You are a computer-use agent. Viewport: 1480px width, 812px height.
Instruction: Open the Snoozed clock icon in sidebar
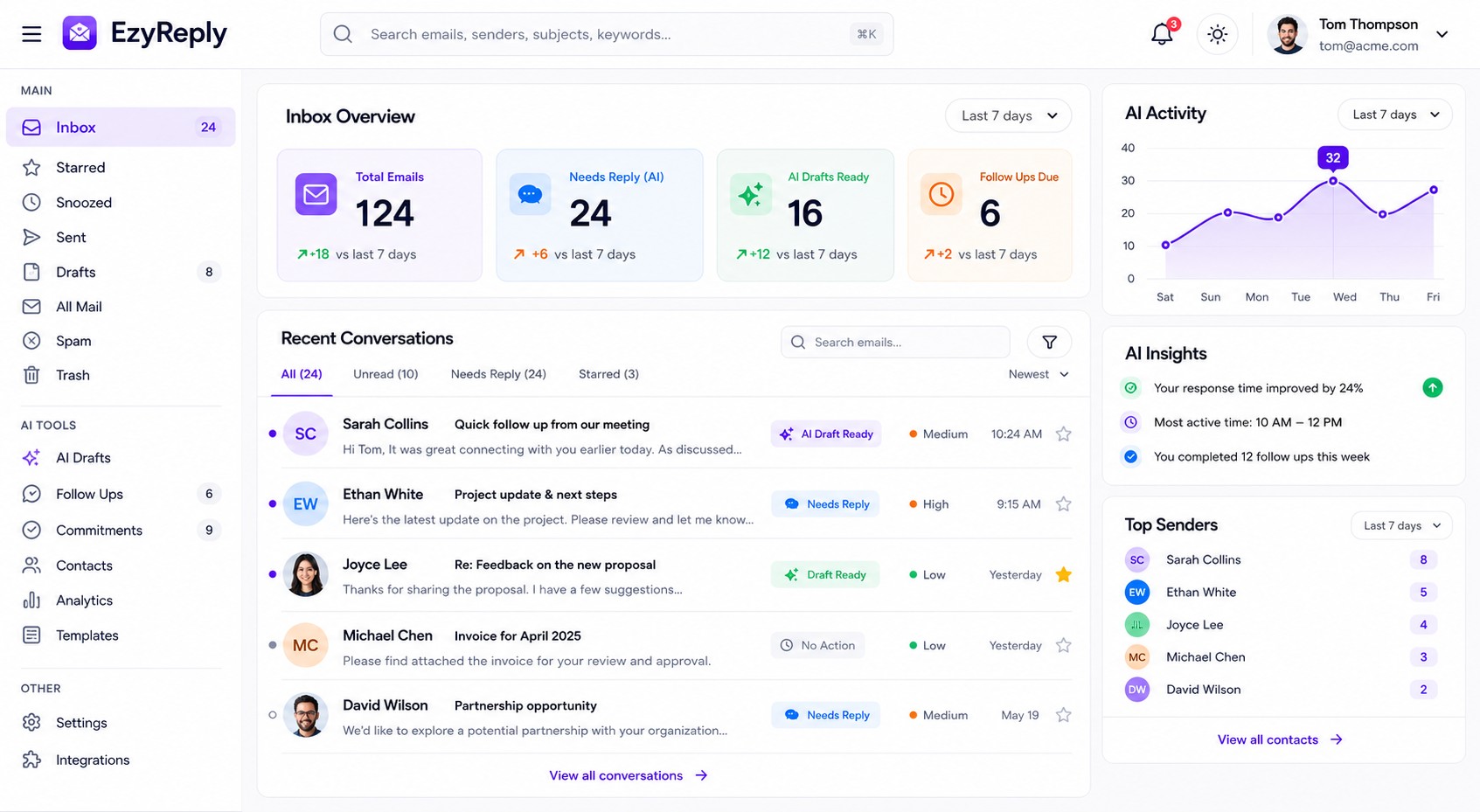click(31, 202)
